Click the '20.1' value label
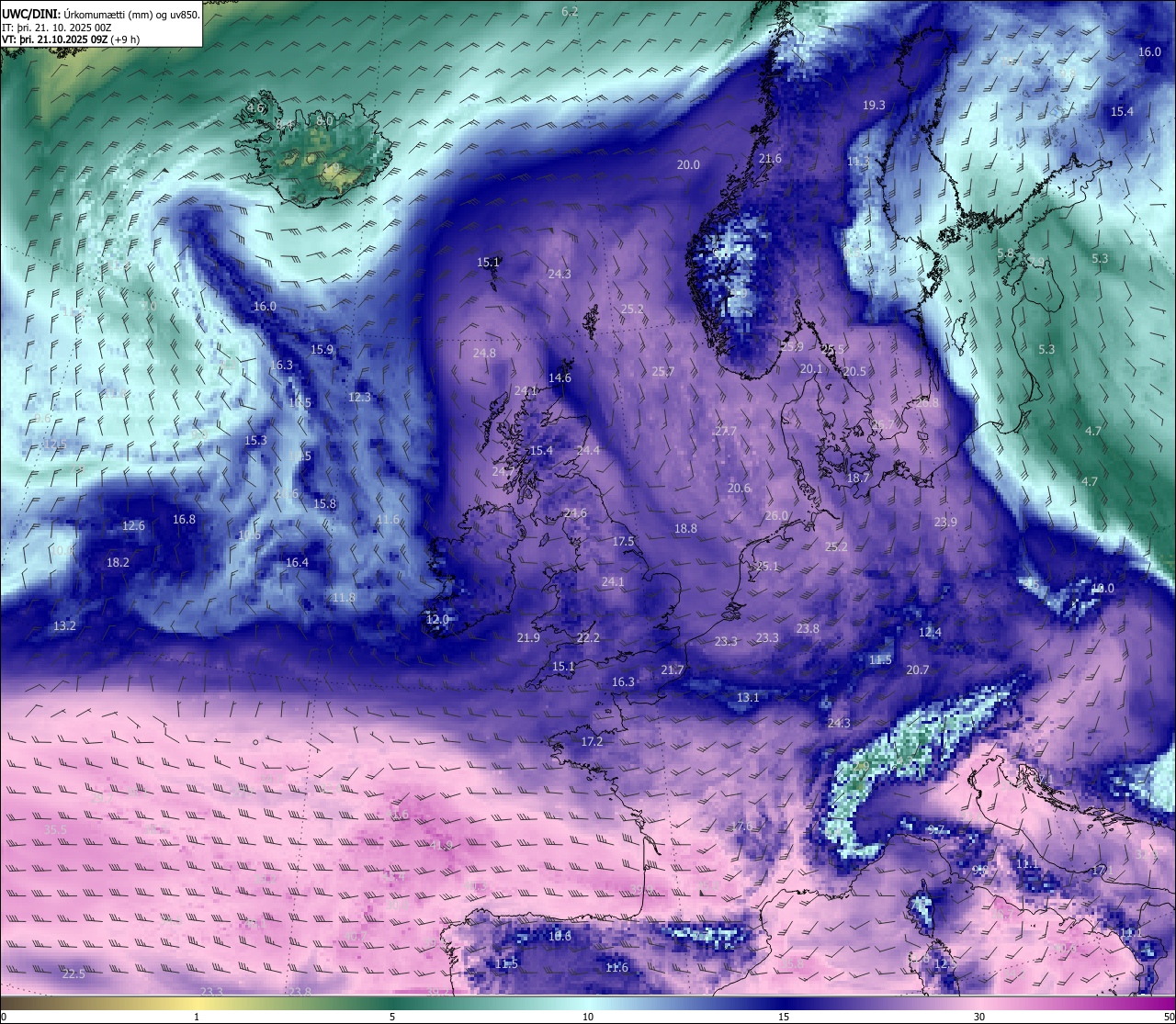Image resolution: width=1176 pixels, height=1024 pixels. pos(811,369)
